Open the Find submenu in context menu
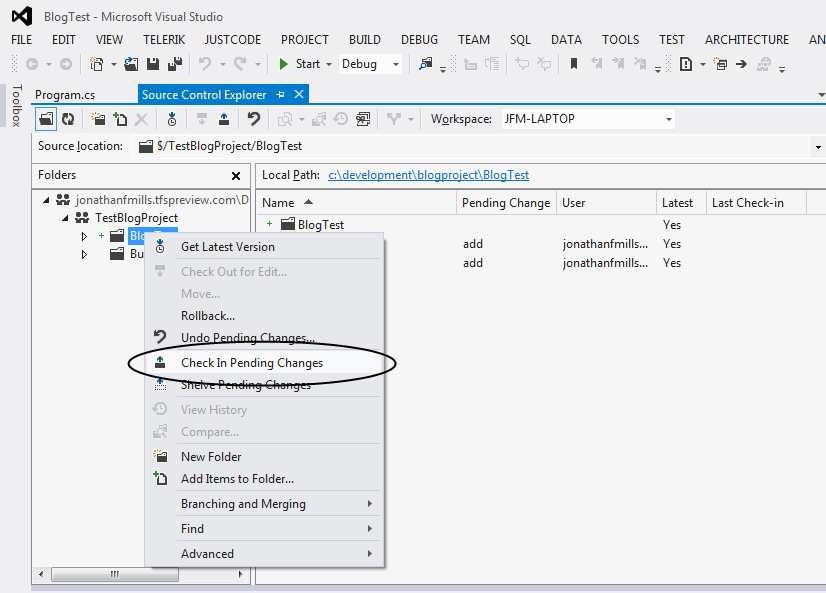Image resolution: width=826 pixels, height=593 pixels. point(266,529)
